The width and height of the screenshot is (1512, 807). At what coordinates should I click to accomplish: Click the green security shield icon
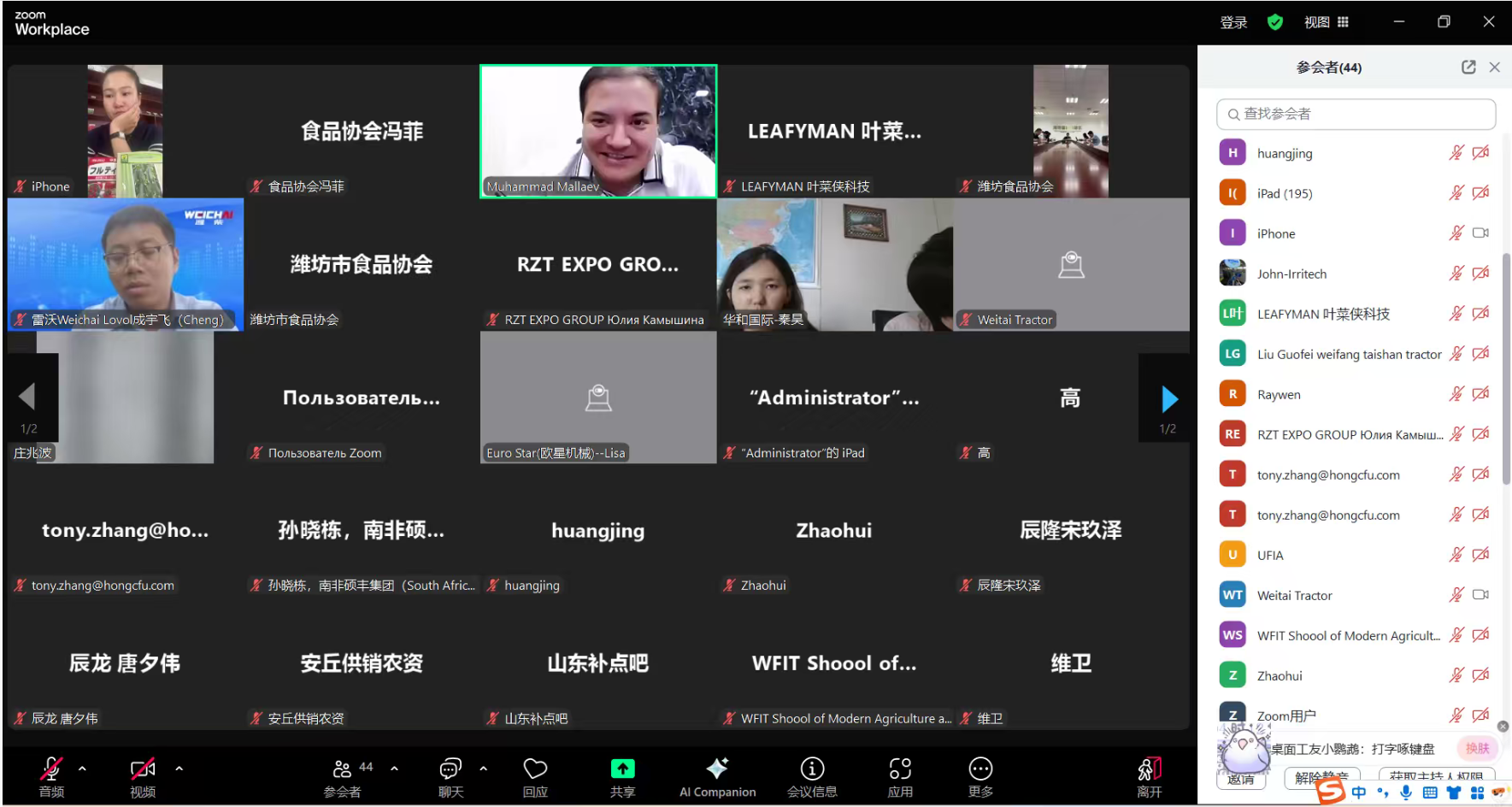click(1274, 22)
